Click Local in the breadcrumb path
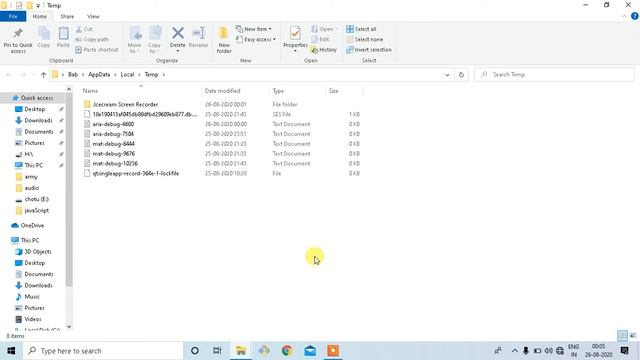 click(x=127, y=74)
